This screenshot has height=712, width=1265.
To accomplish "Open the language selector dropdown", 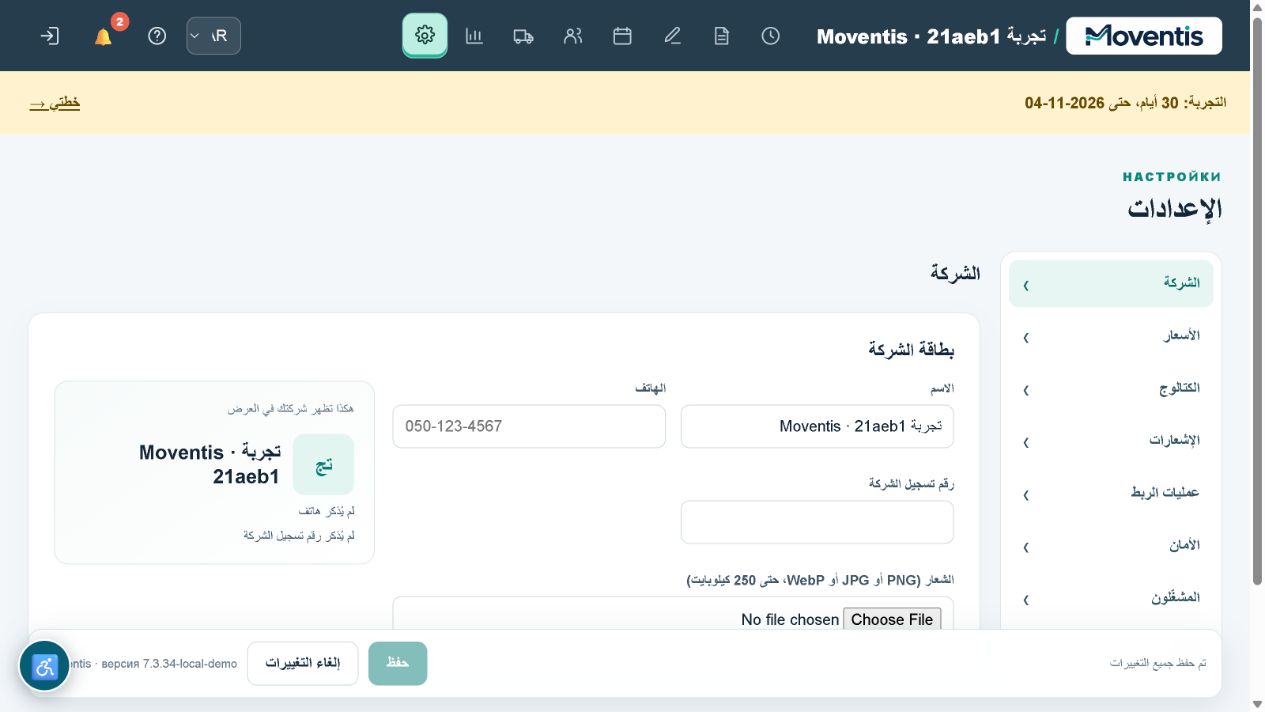I will click(x=213, y=36).
